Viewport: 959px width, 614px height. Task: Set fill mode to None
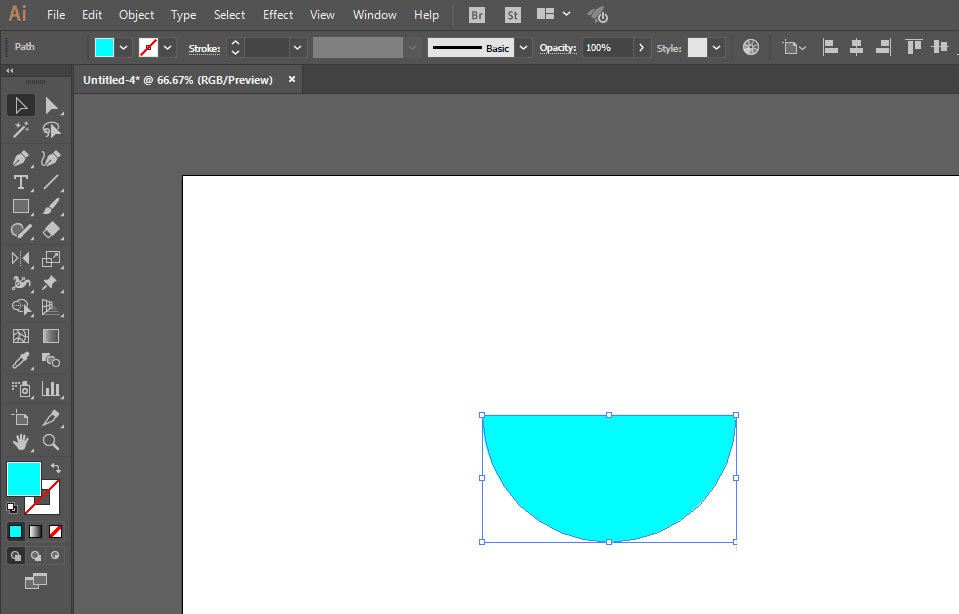click(56, 531)
